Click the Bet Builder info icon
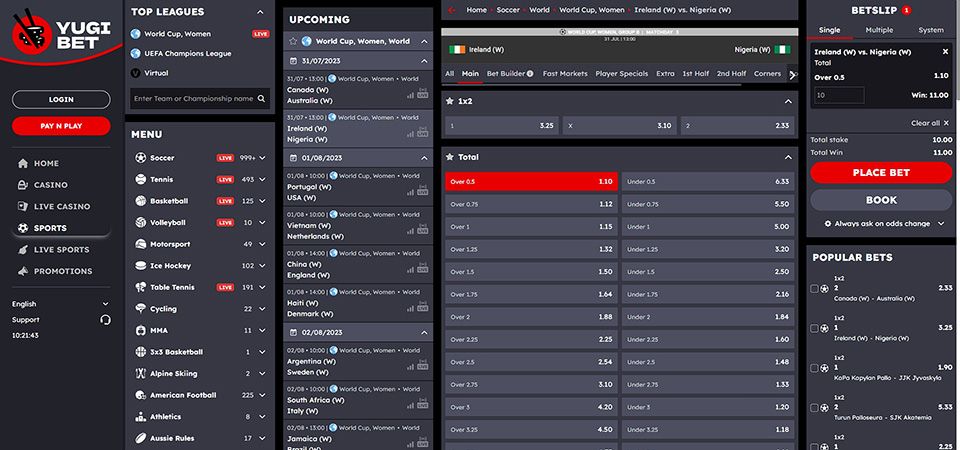The width and height of the screenshot is (960, 450). click(530, 73)
